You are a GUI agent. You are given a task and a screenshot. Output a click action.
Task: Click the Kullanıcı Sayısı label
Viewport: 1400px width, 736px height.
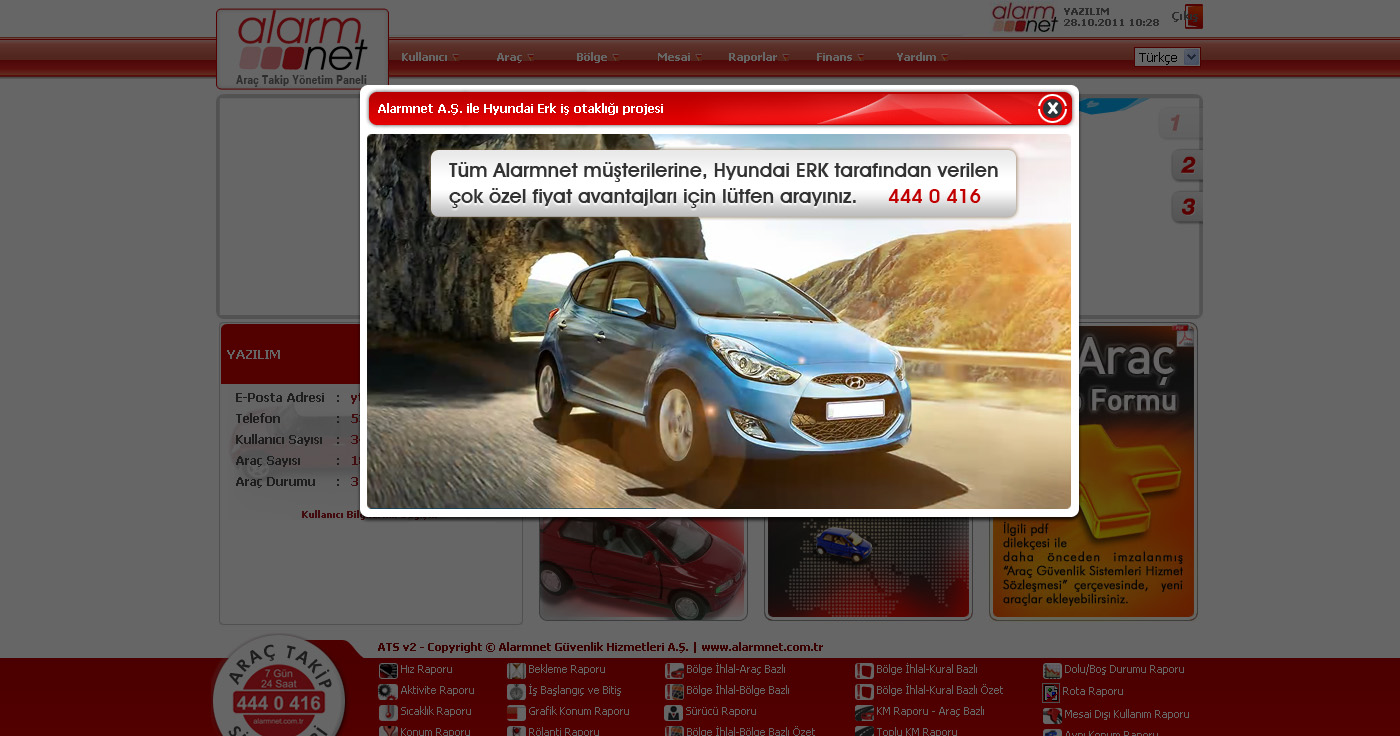click(279, 439)
